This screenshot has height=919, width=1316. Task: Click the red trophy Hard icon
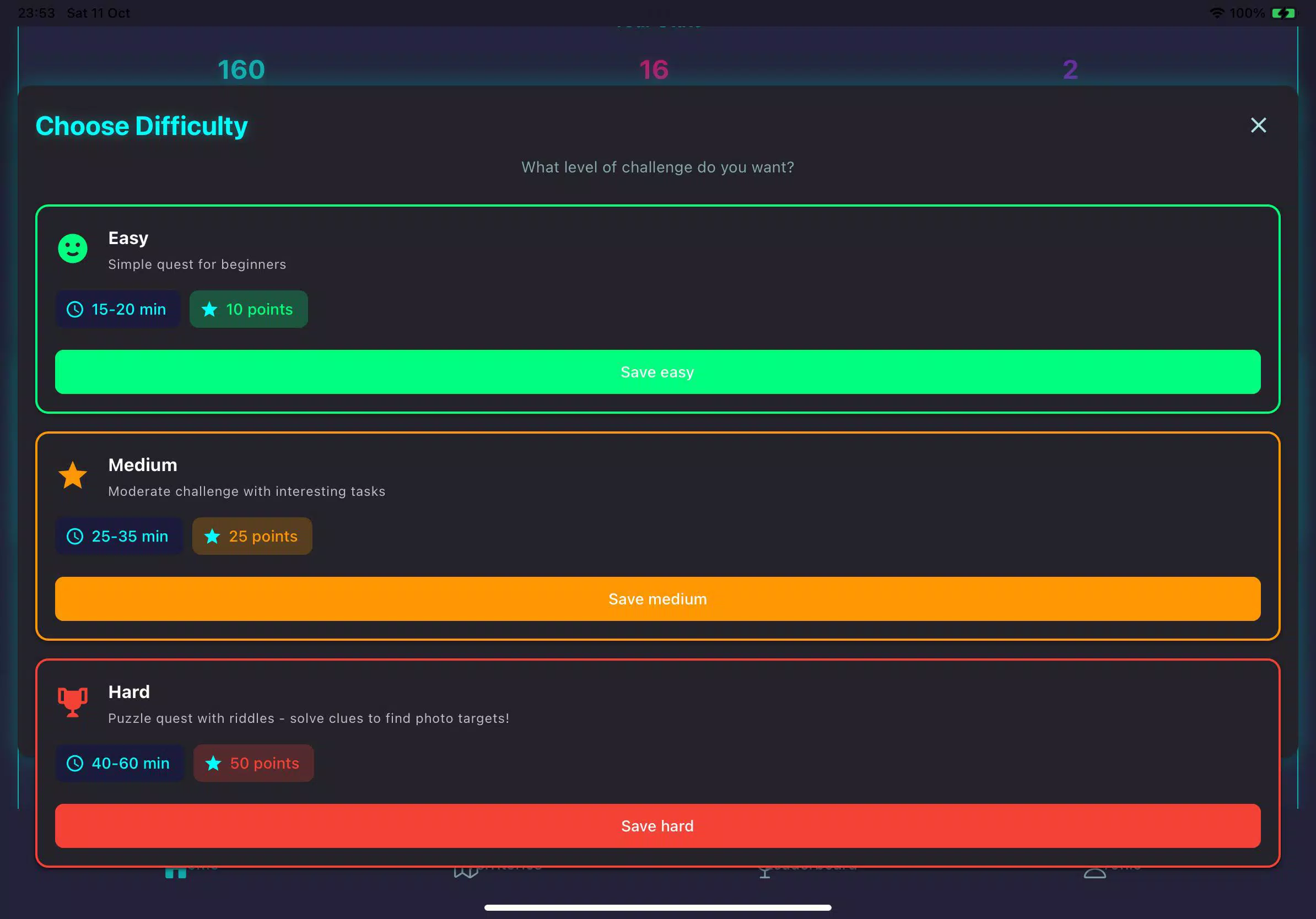coord(73,702)
